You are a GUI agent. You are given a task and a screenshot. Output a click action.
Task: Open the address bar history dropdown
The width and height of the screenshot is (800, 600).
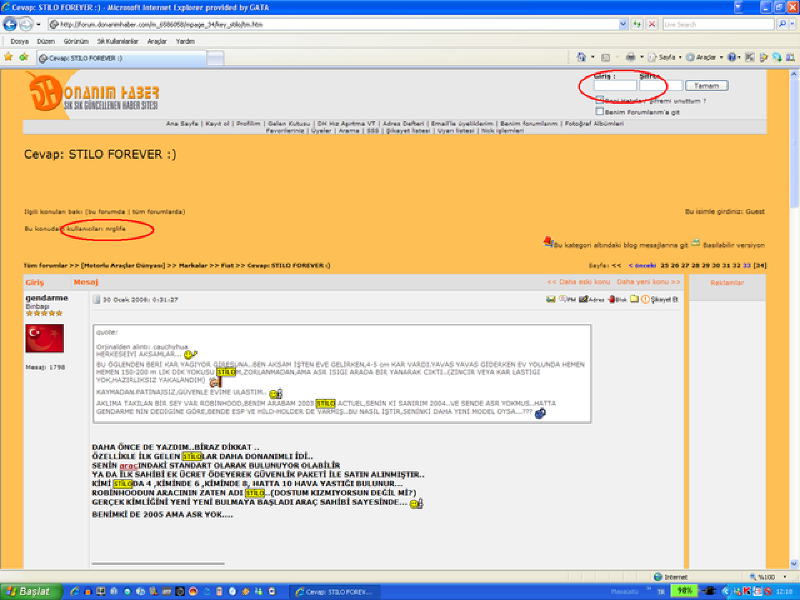click(623, 24)
